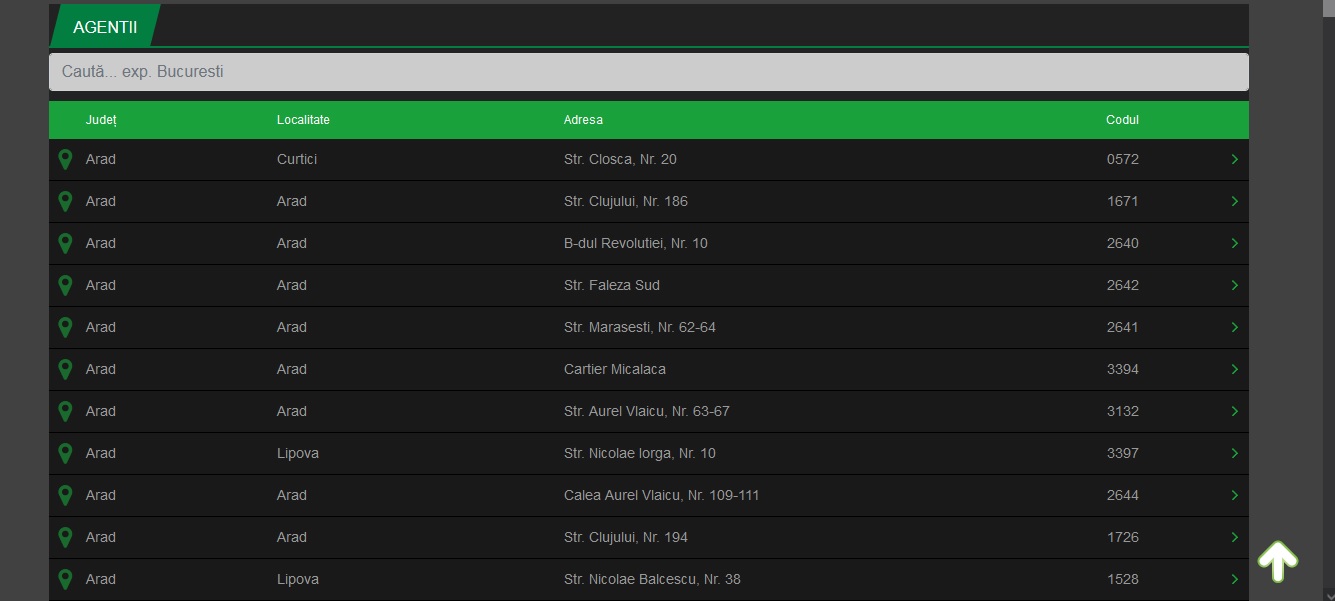Select 'B-dul Revolutiei, Nr. 10' address text
1335x601 pixels.
[636, 243]
